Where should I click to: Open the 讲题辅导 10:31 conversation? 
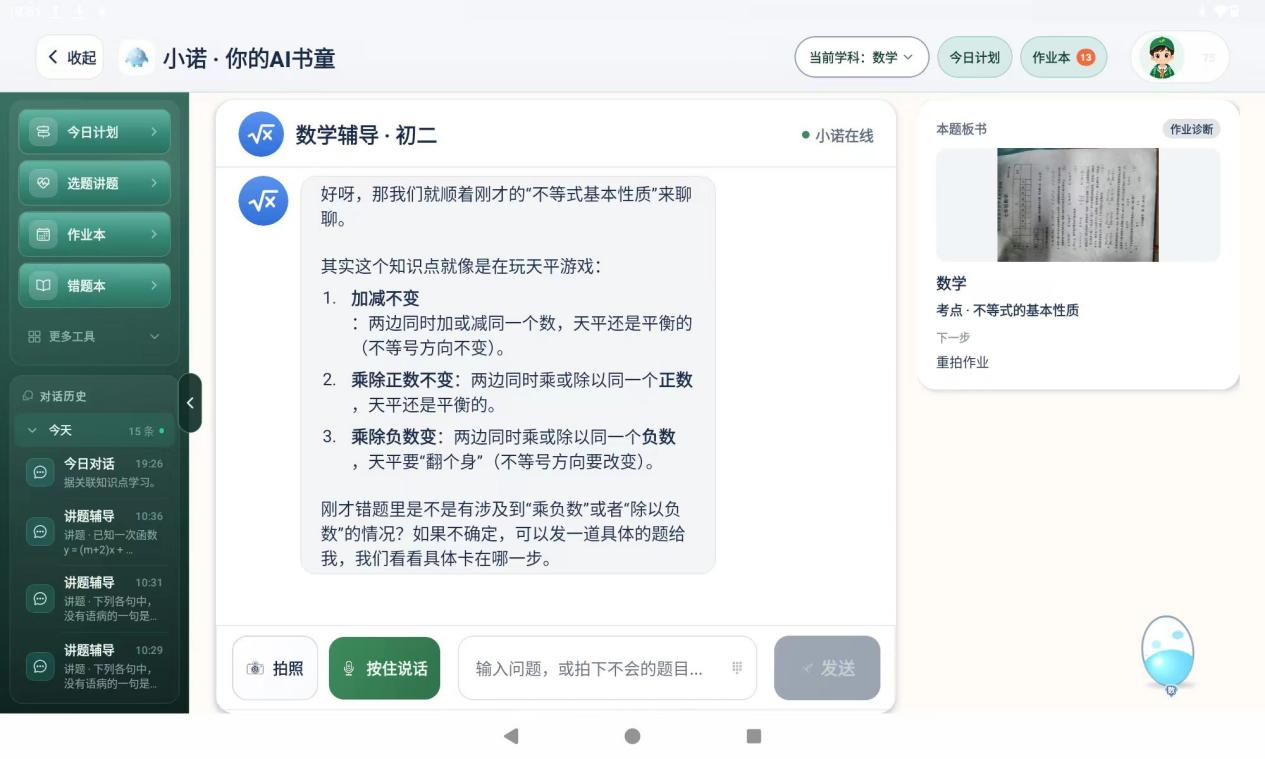[94, 598]
